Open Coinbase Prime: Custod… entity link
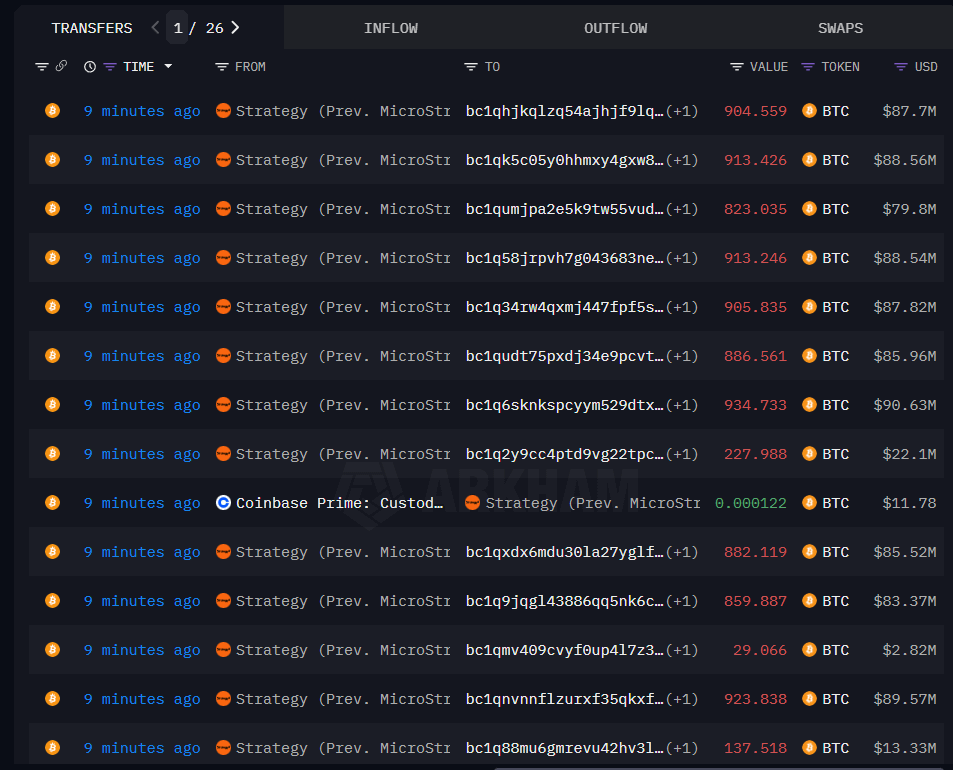Viewport: 953px width, 770px height. (339, 503)
